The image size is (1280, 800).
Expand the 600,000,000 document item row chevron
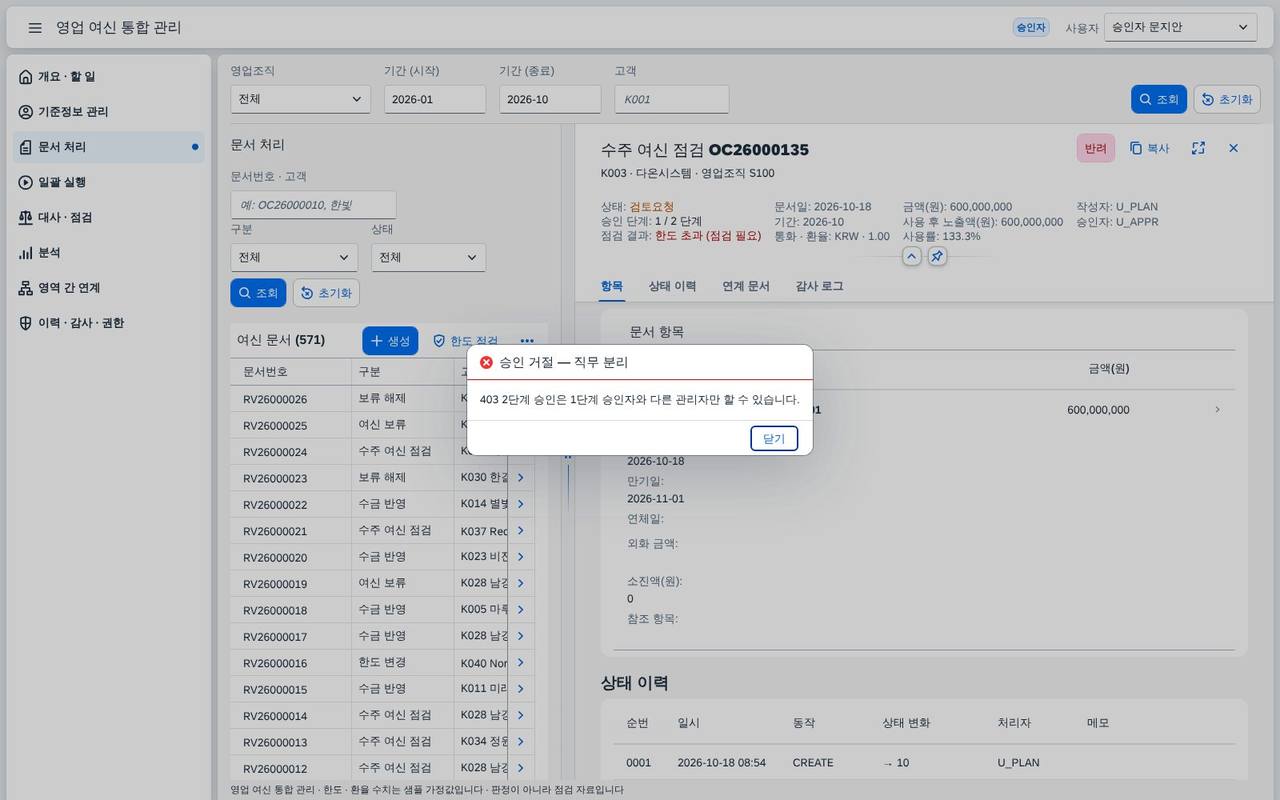(x=1217, y=410)
